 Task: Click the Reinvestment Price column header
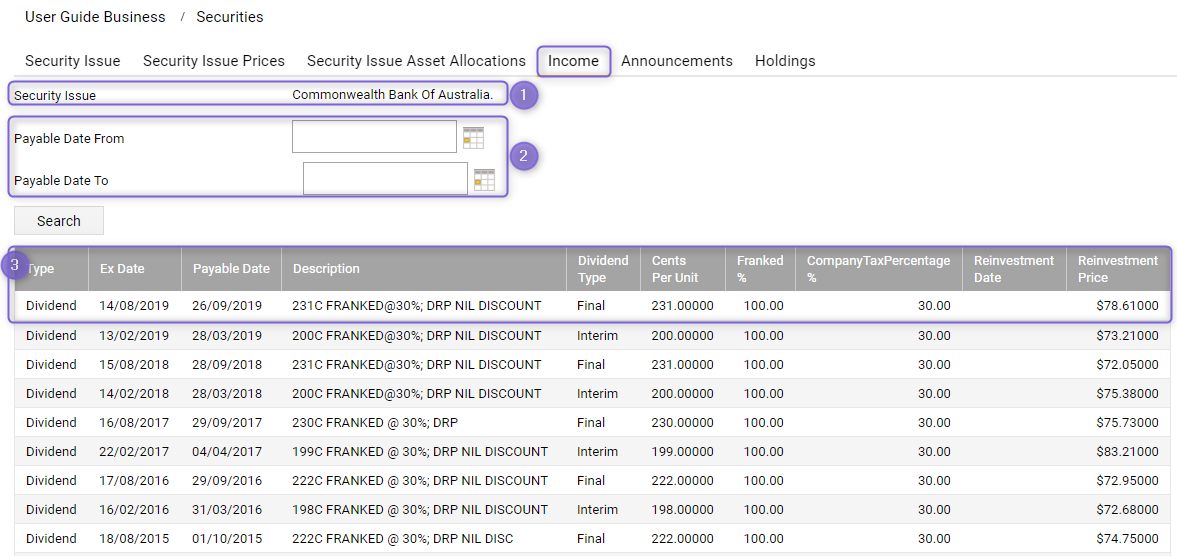point(1118,269)
